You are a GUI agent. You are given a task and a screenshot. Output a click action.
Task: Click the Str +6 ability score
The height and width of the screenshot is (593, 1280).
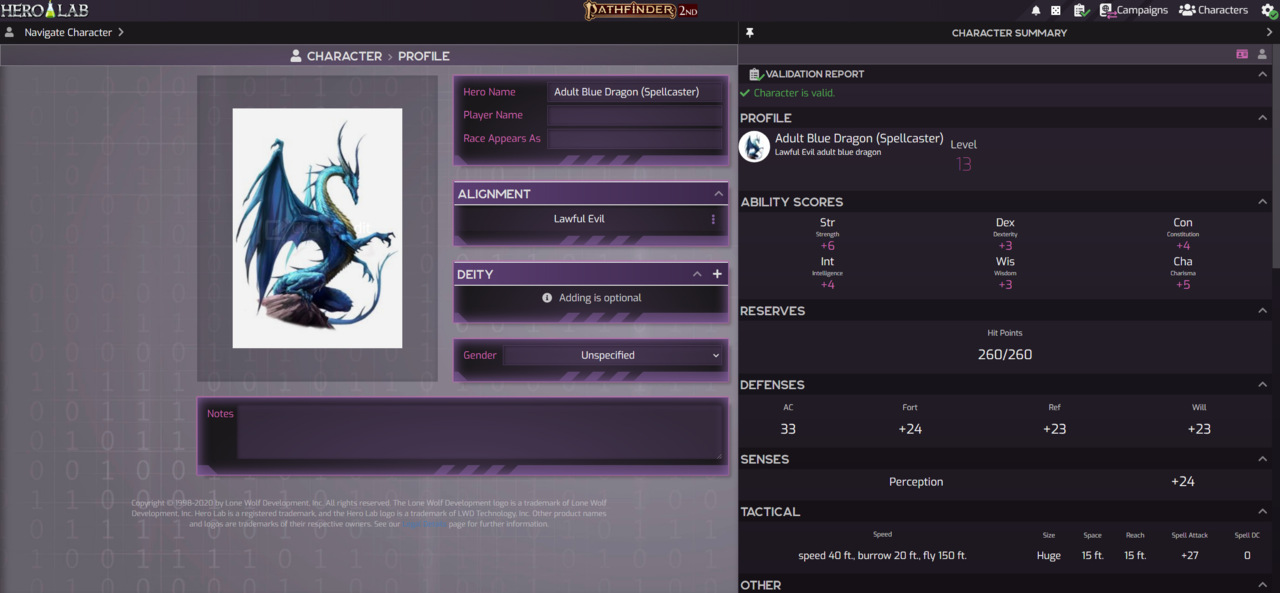(827, 234)
